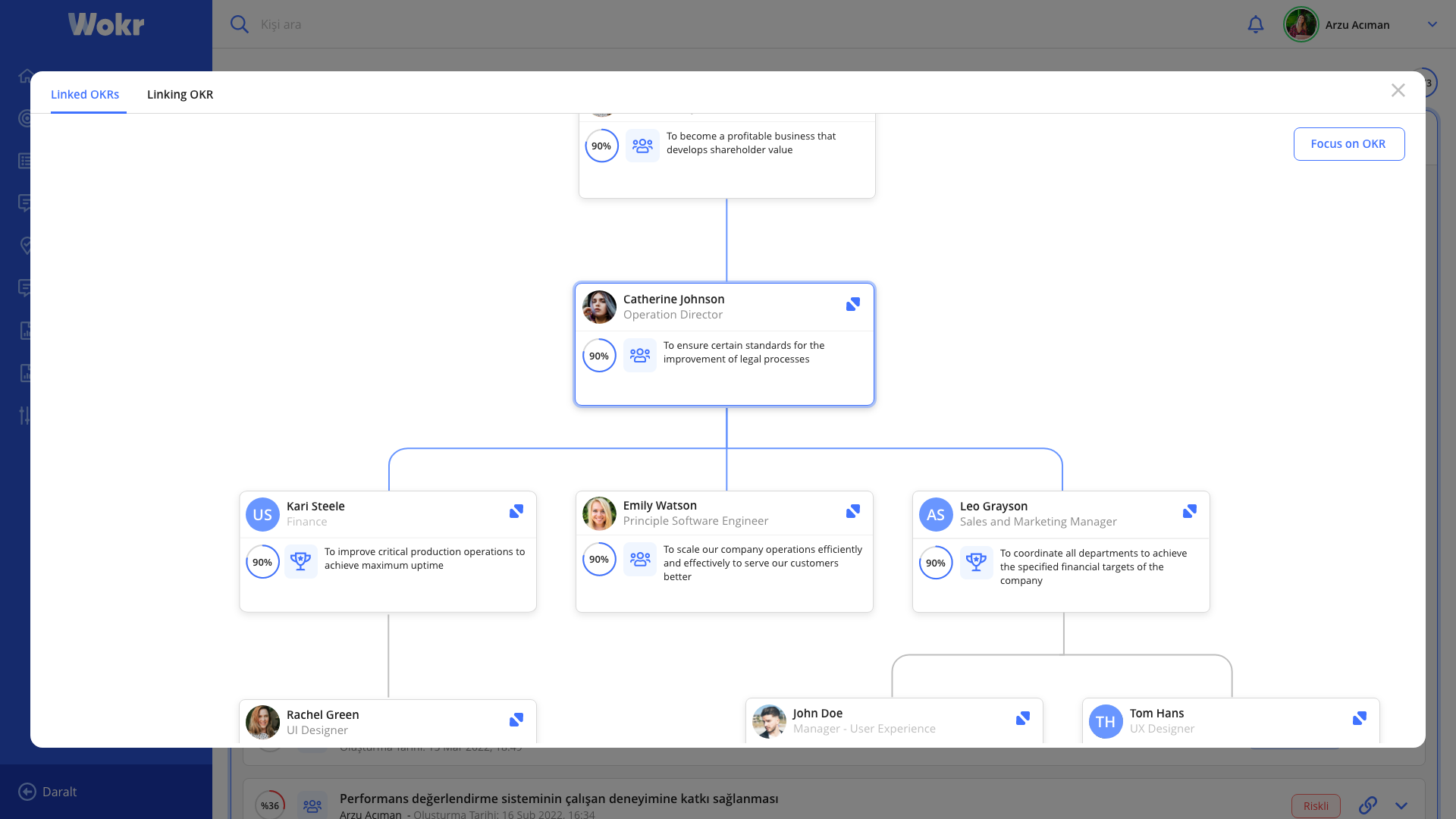Expand the chevron on the Performans değerlendirme row
Screen dimensions: 1456x819
click(x=1401, y=805)
